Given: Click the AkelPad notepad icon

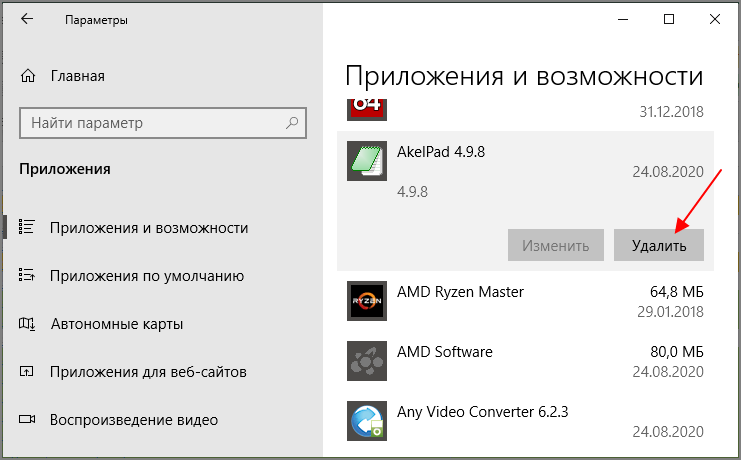Looking at the screenshot, I should click(367, 161).
